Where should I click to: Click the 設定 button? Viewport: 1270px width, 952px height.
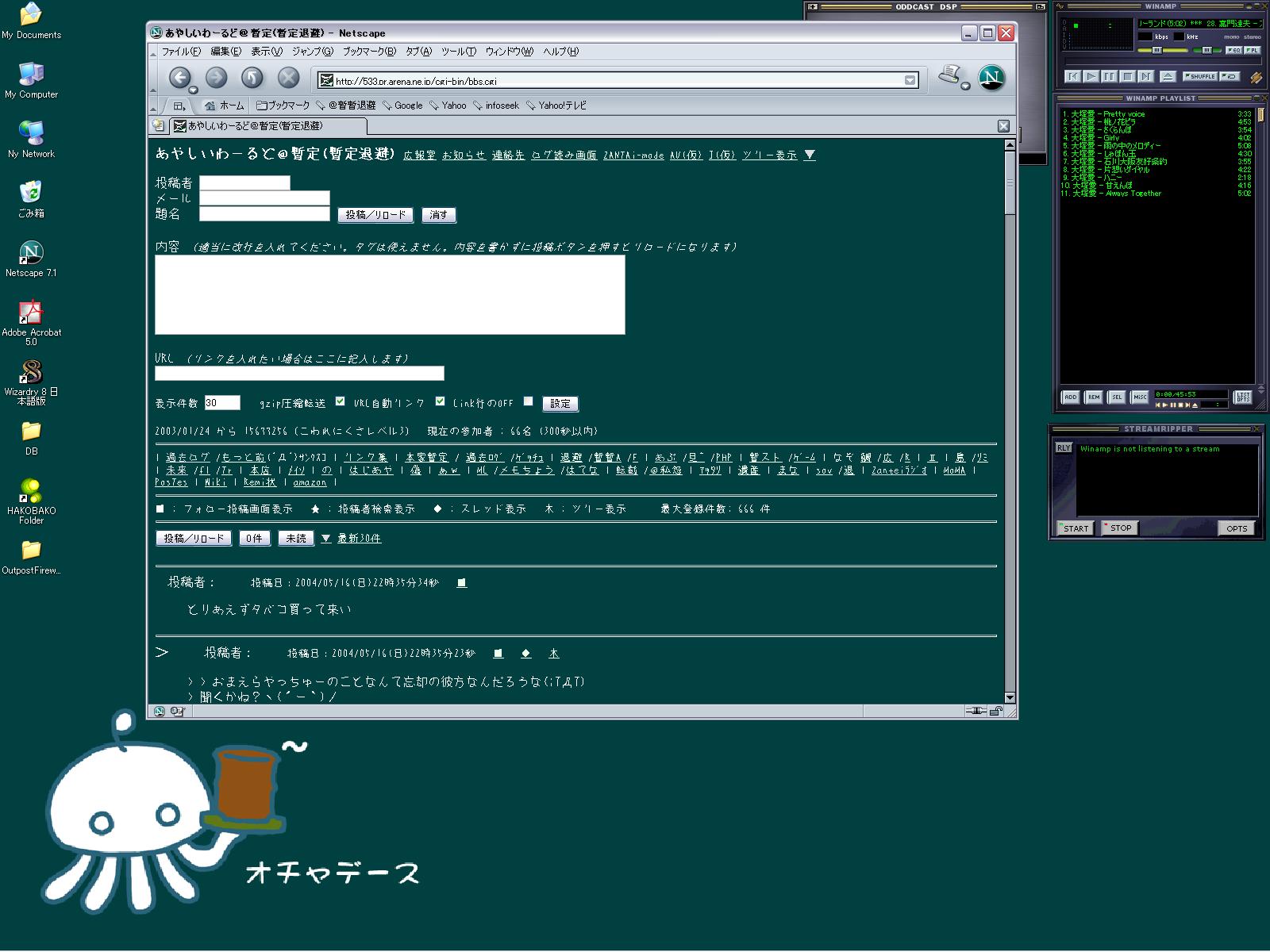560,404
